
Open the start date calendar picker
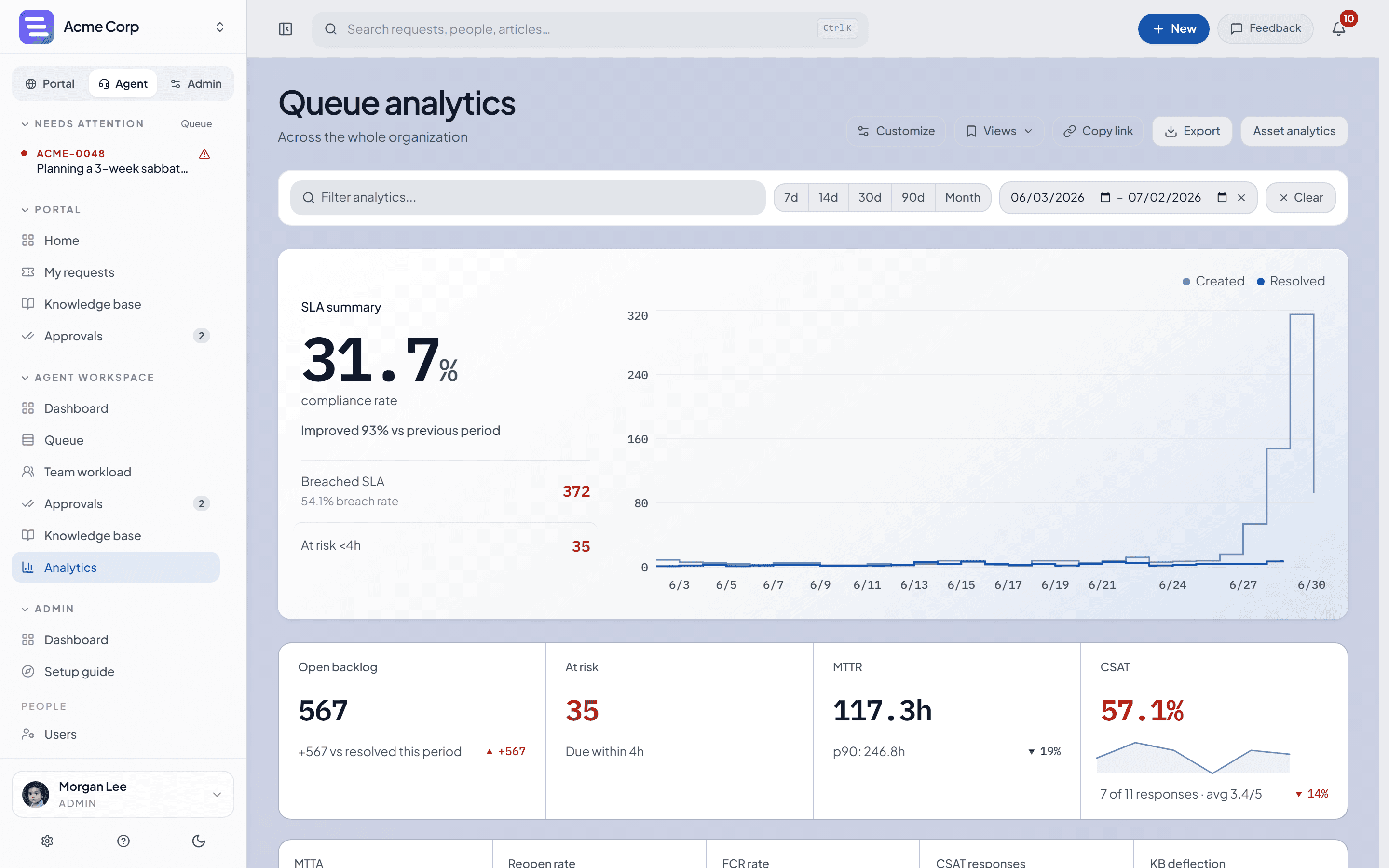click(x=1105, y=198)
